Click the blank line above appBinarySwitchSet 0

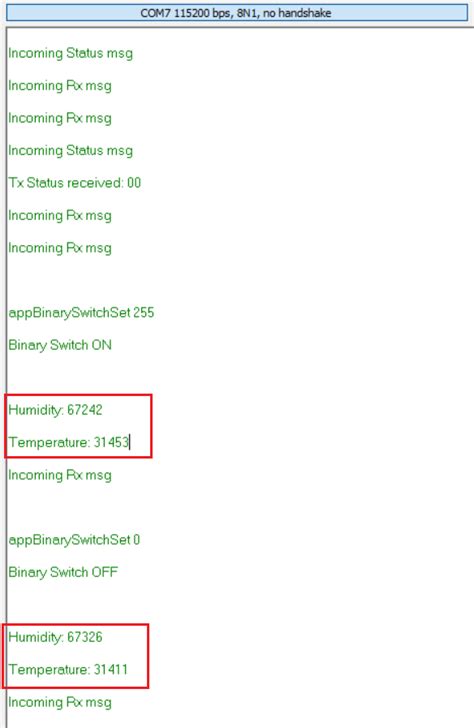click(239, 507)
